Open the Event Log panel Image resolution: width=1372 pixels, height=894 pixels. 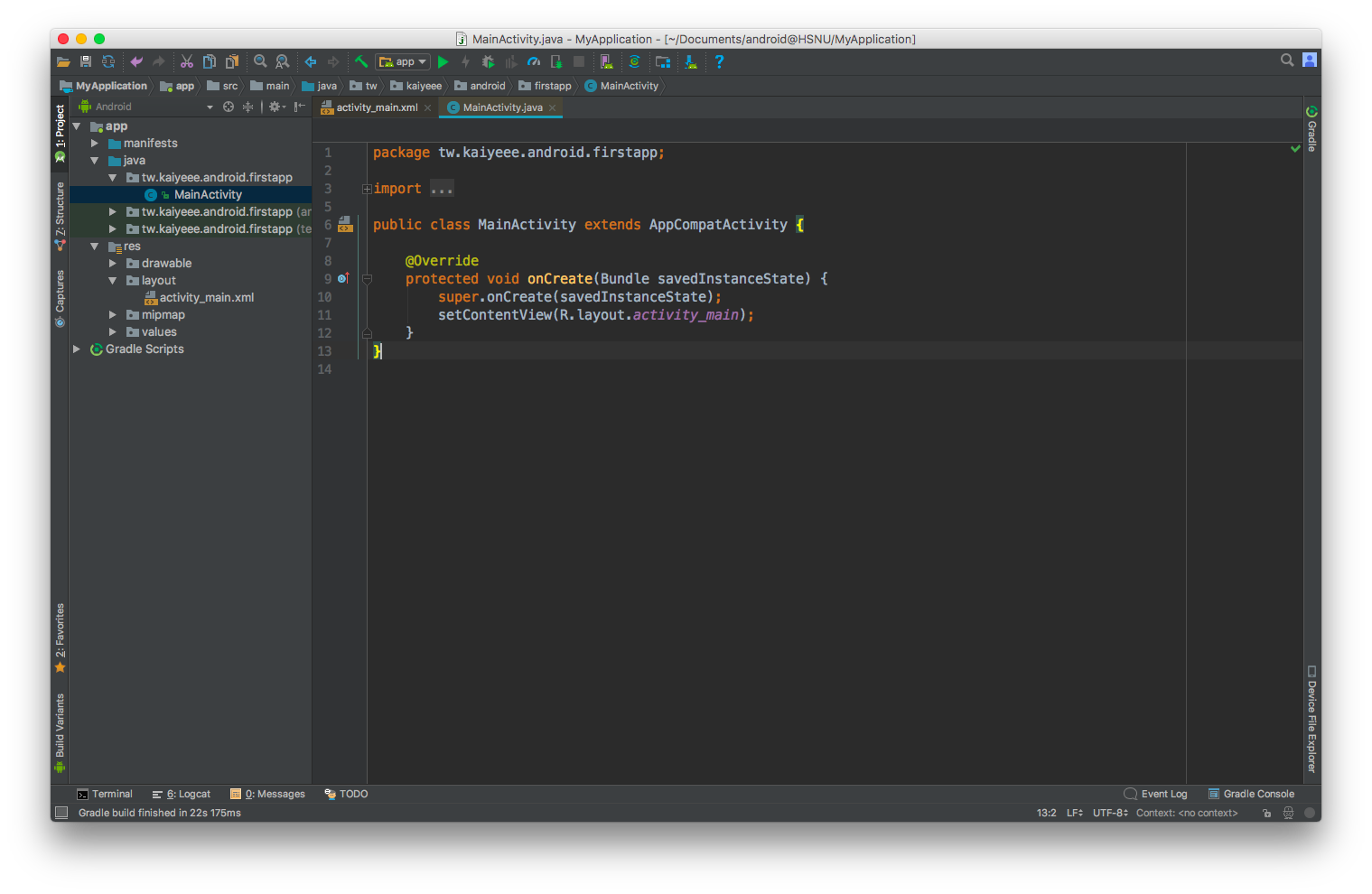click(x=1155, y=795)
